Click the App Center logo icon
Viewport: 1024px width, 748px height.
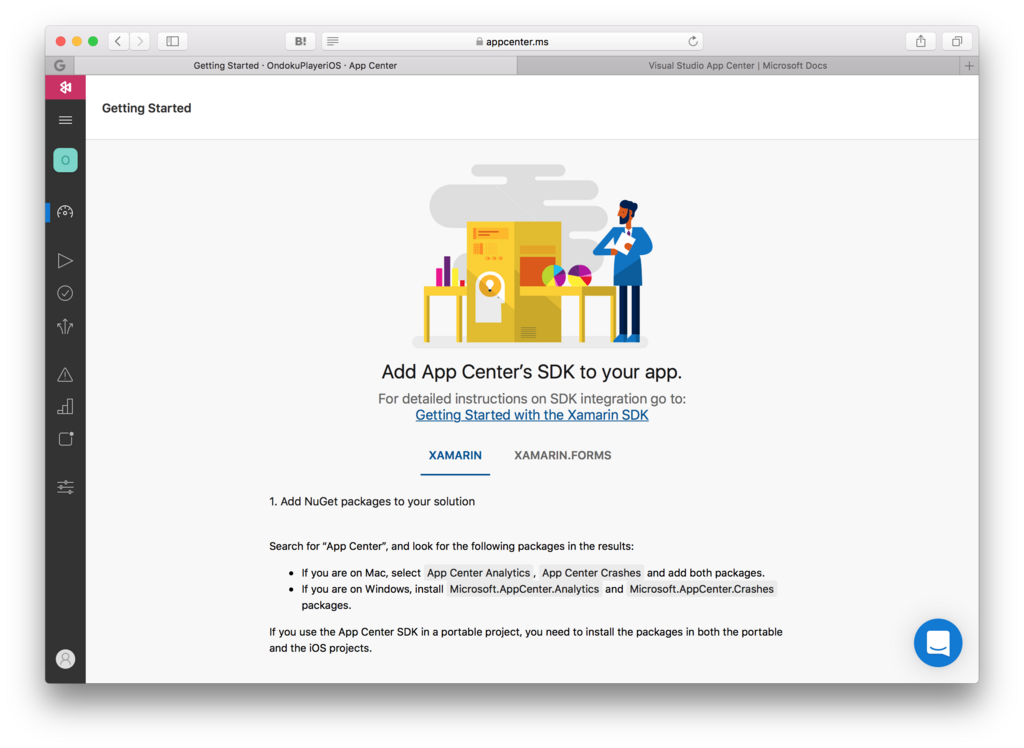click(x=65, y=88)
